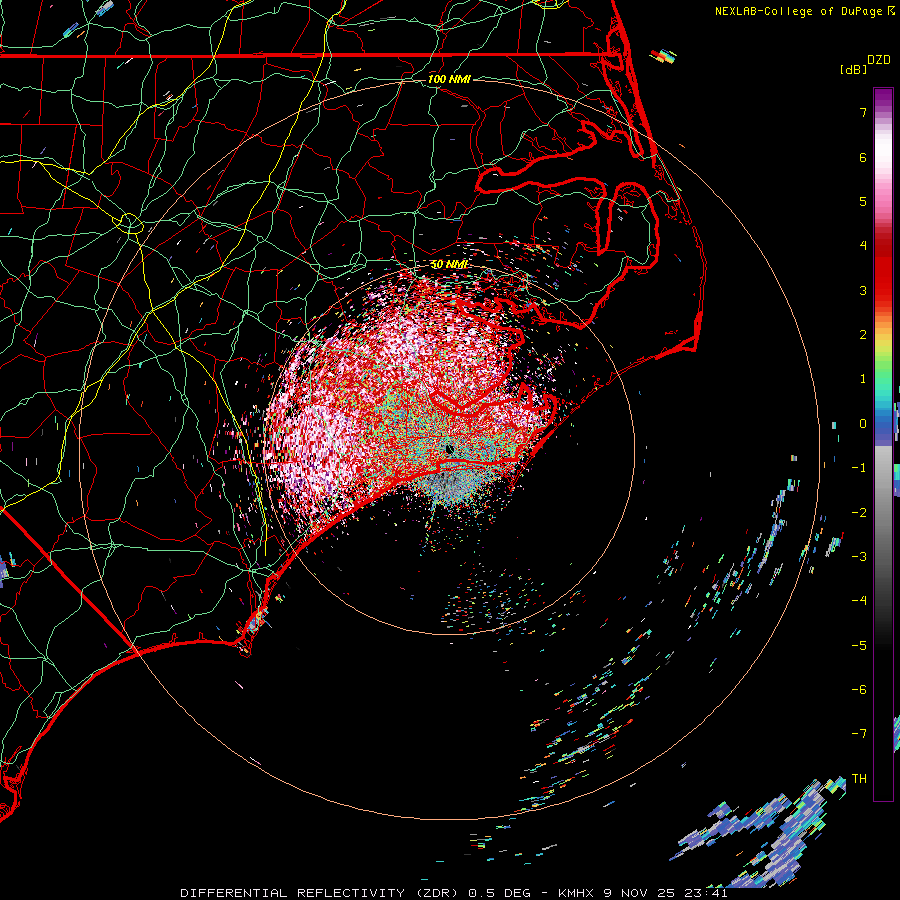Viewport: 900px width, 900px height.
Task: Click the -5 dB scale label
Action: [859, 646]
